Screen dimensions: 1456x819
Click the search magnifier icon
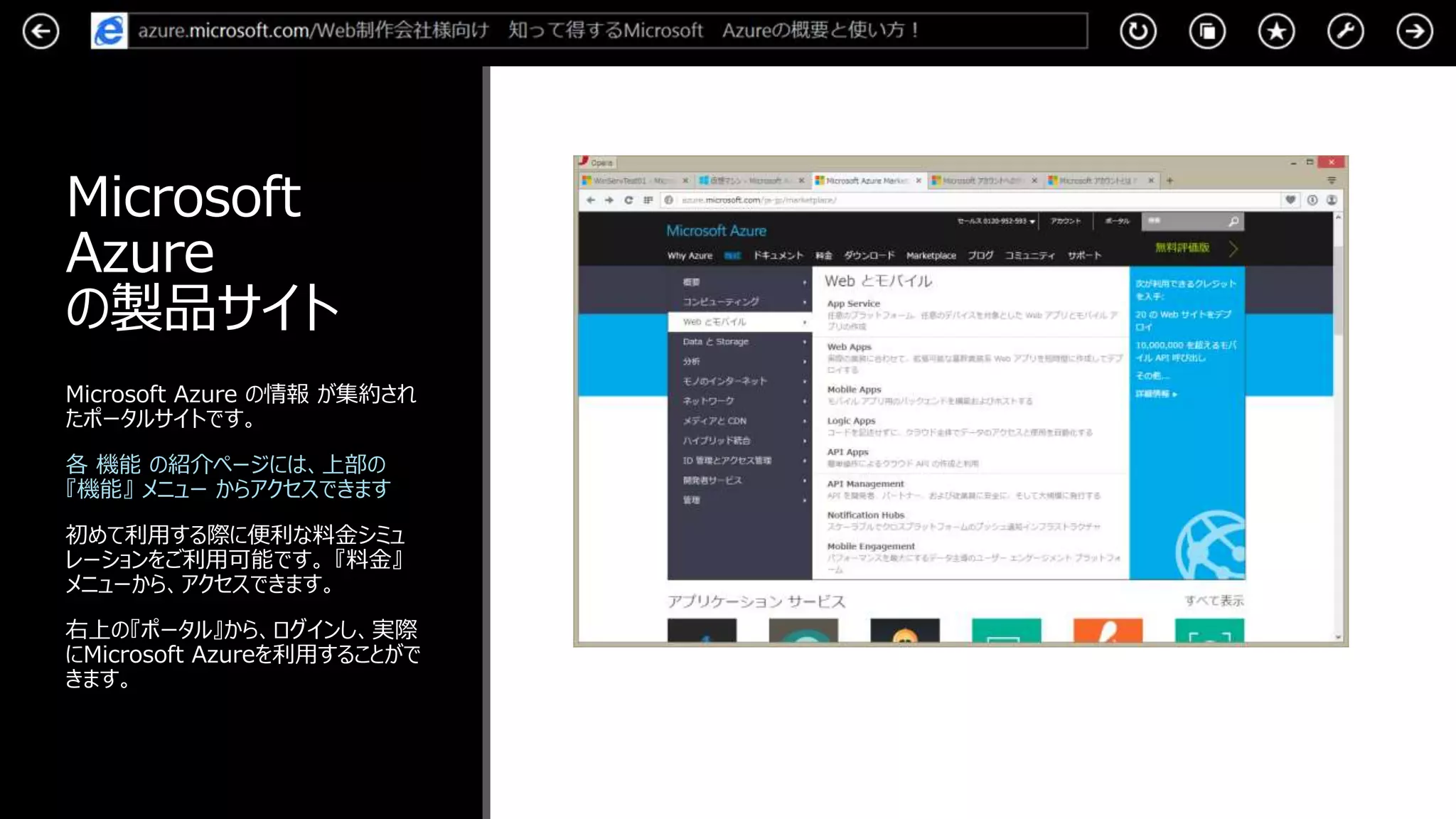pos(1233,221)
